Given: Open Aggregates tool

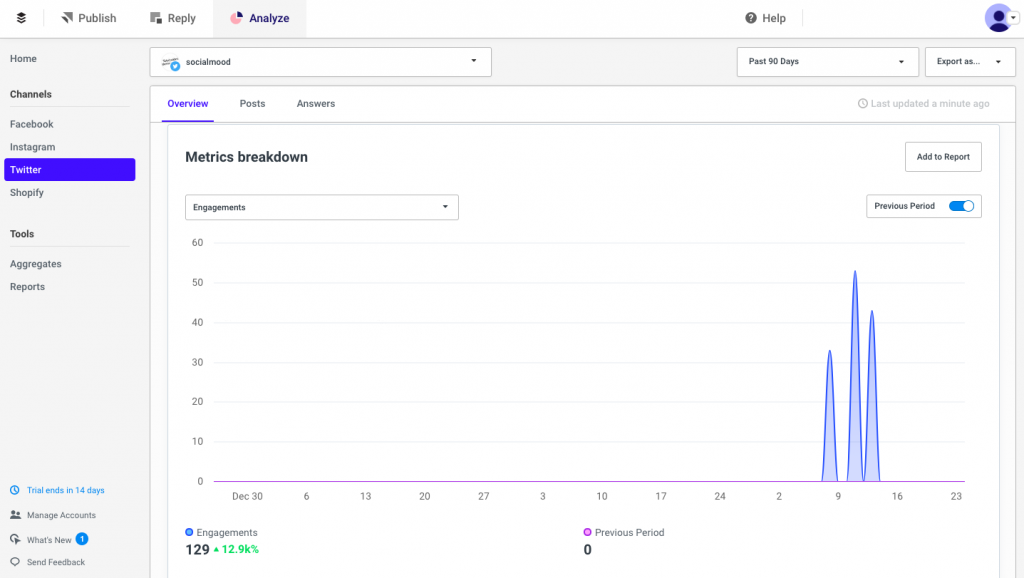Looking at the screenshot, I should click(x=36, y=264).
